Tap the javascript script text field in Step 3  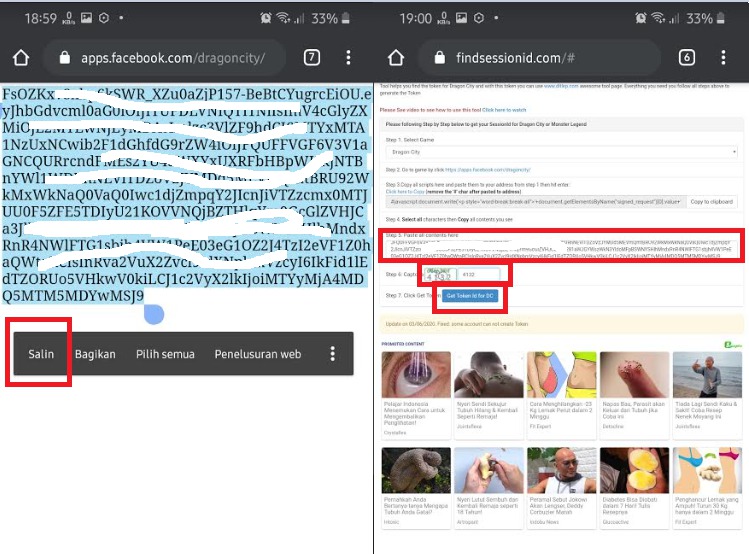(535, 202)
